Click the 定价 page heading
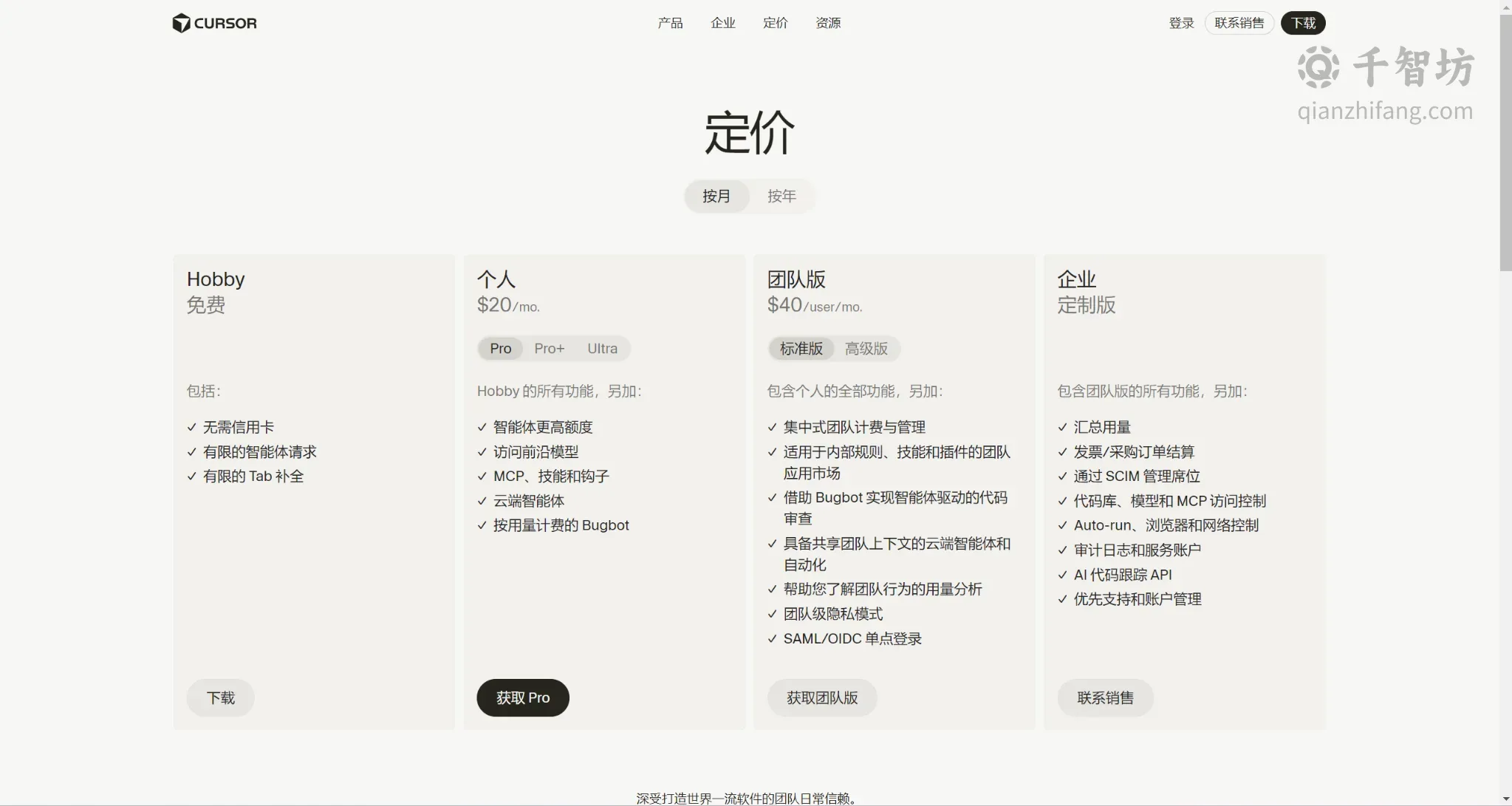Viewport: 1512px width, 806px height. 749,133
